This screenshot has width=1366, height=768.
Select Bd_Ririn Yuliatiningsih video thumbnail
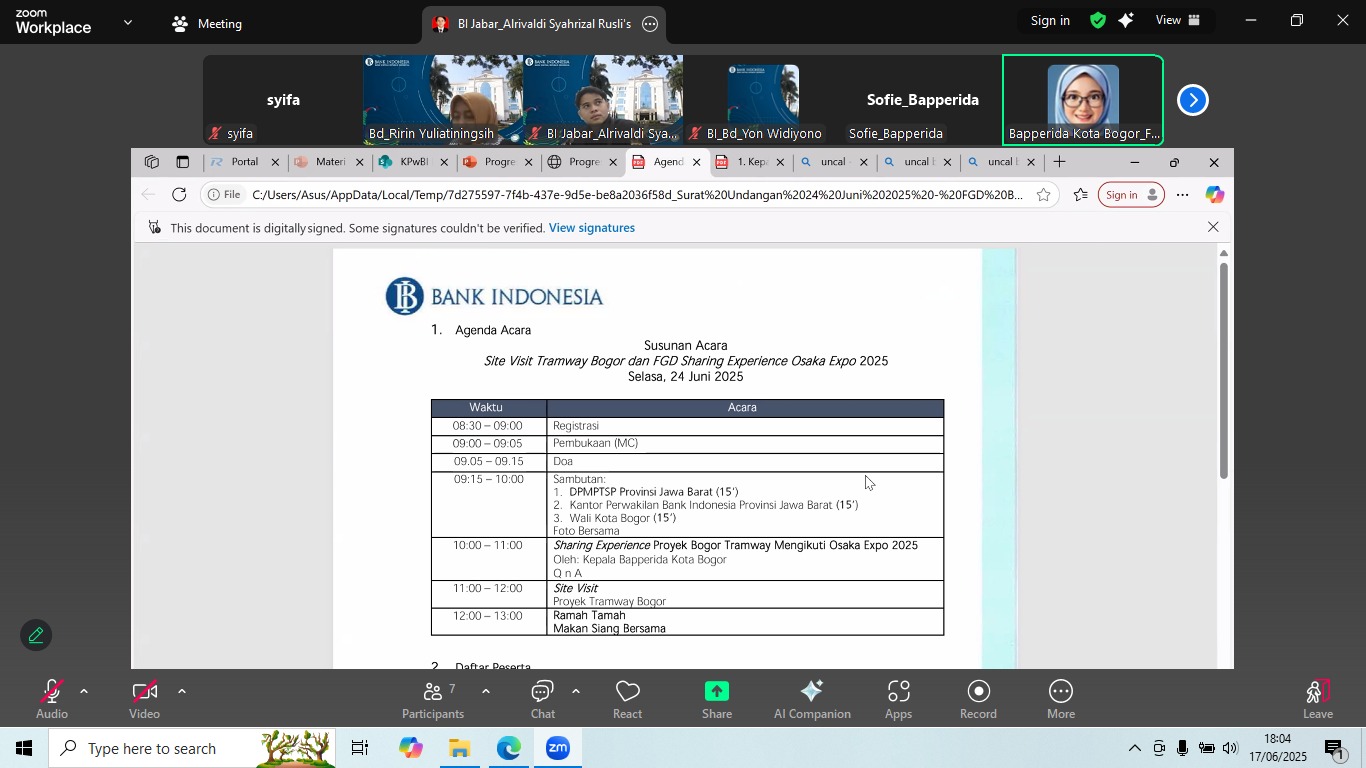443,100
